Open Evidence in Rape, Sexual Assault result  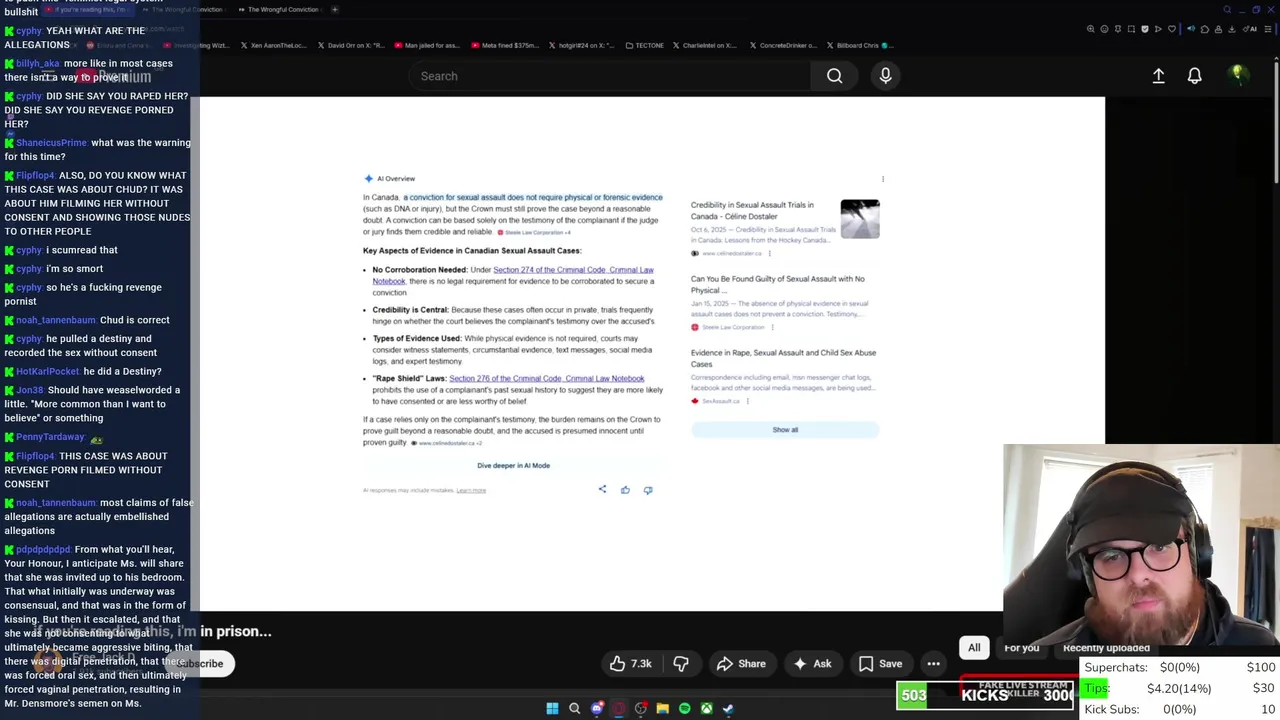[783, 358]
